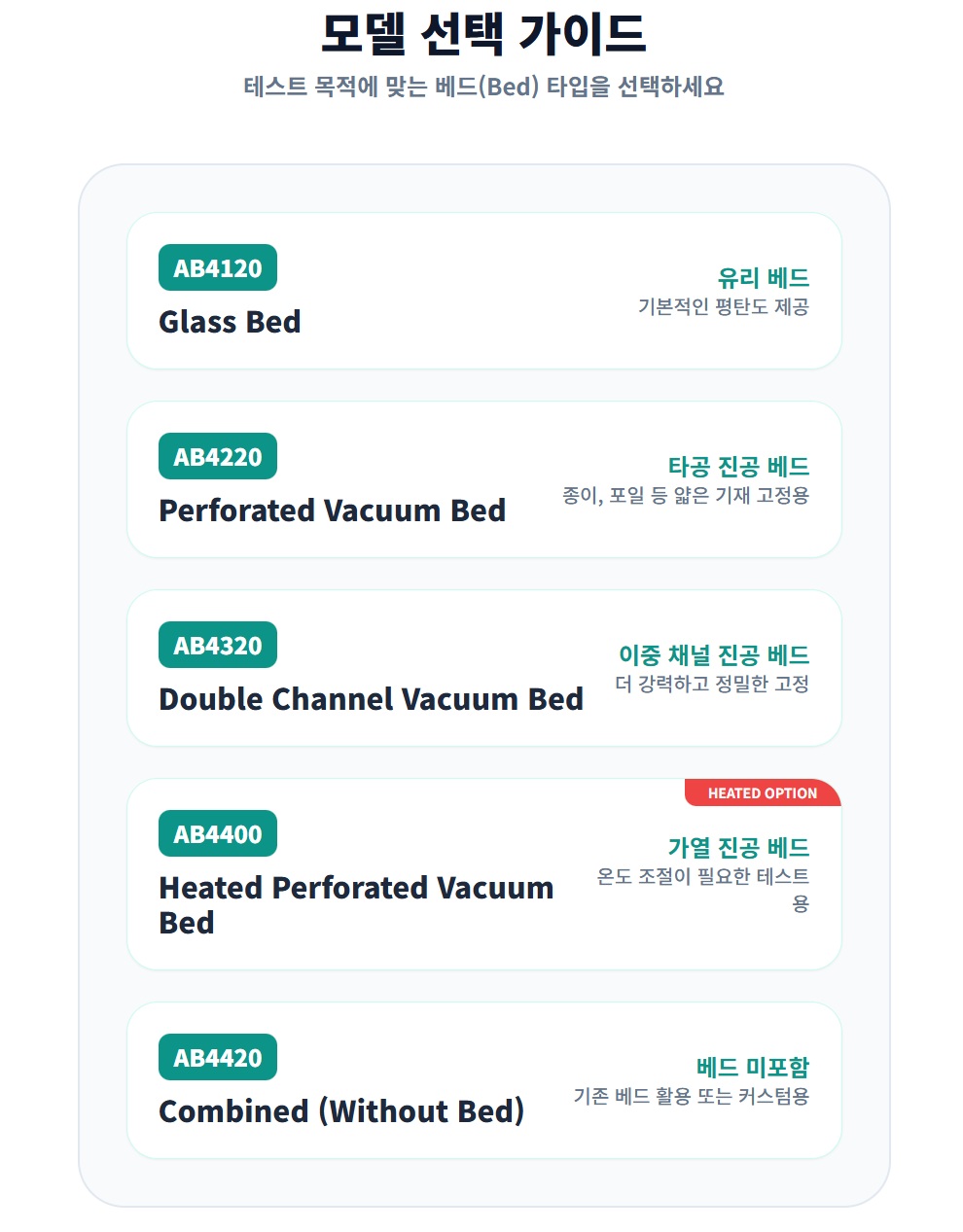This screenshot has width=963, height=1232.
Task: Open the Perforated Vacuum Bed title
Action: pyautogui.click(x=332, y=510)
